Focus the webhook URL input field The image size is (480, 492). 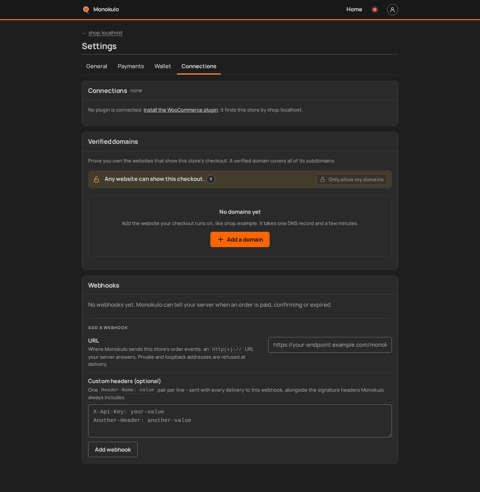(330, 345)
